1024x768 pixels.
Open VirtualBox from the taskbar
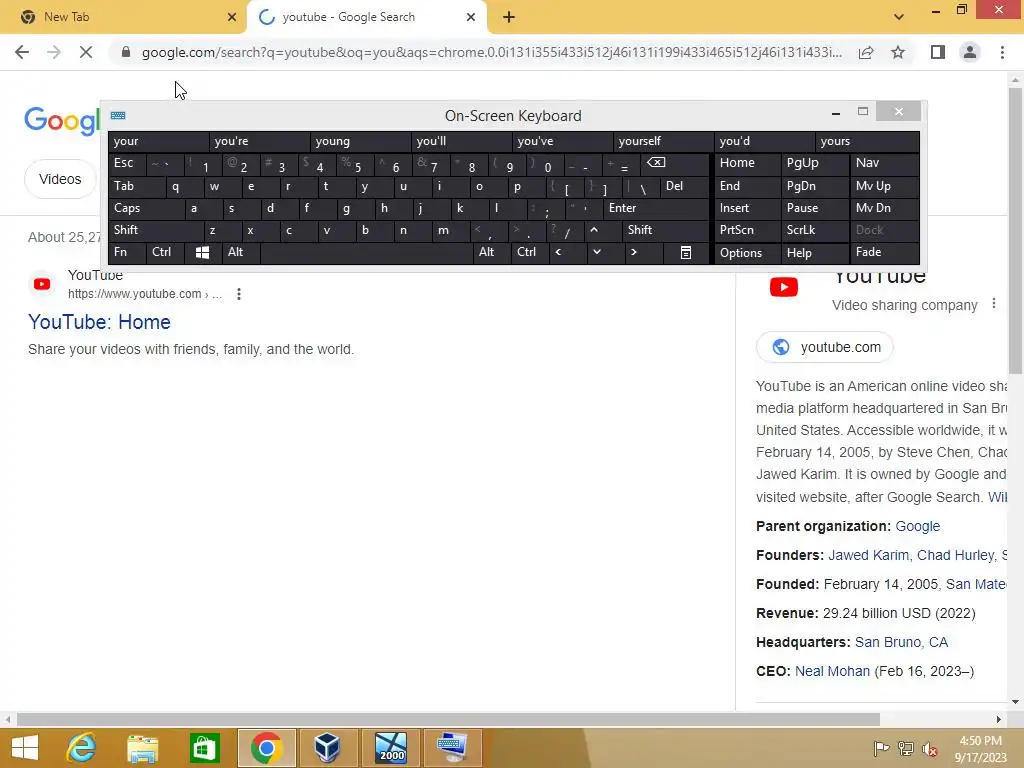[326, 748]
